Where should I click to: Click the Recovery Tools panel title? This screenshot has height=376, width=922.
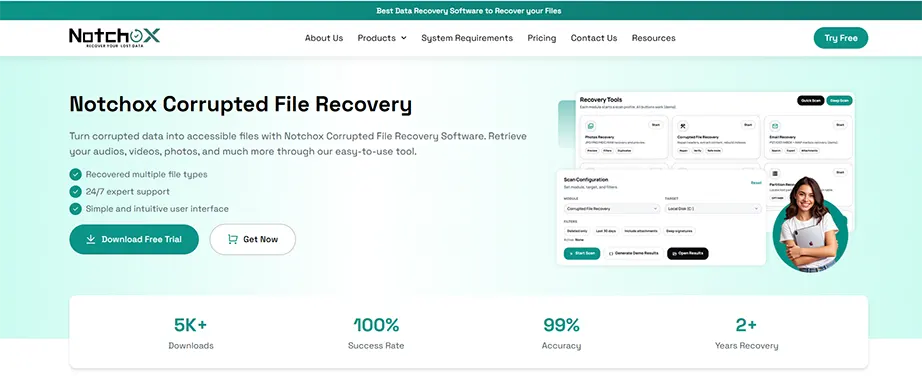point(601,100)
